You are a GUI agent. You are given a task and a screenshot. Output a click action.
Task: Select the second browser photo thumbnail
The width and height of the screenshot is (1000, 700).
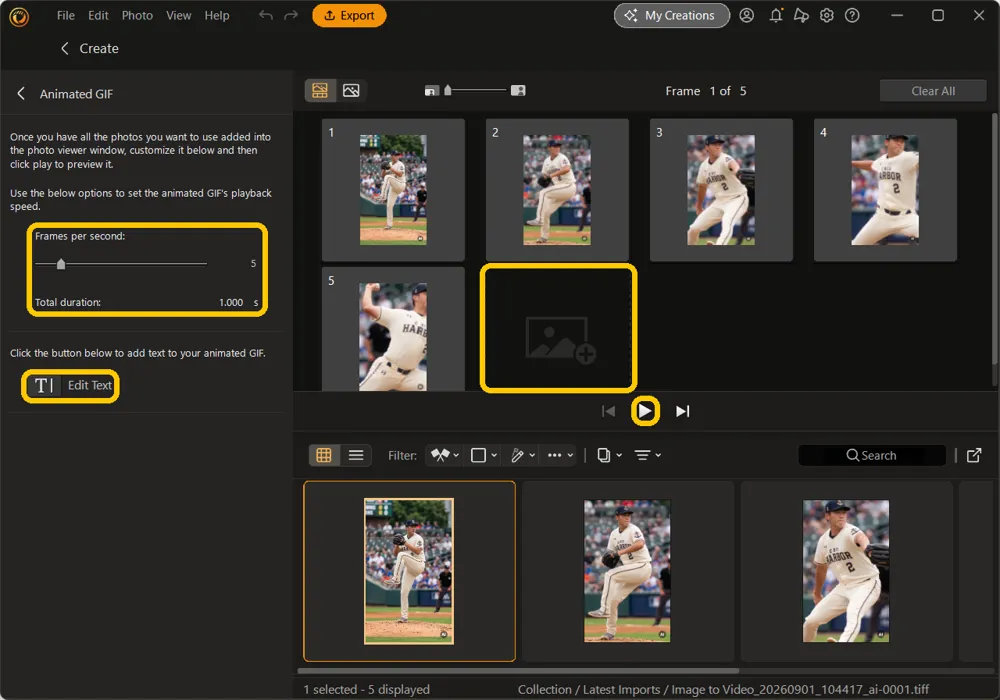coord(628,571)
